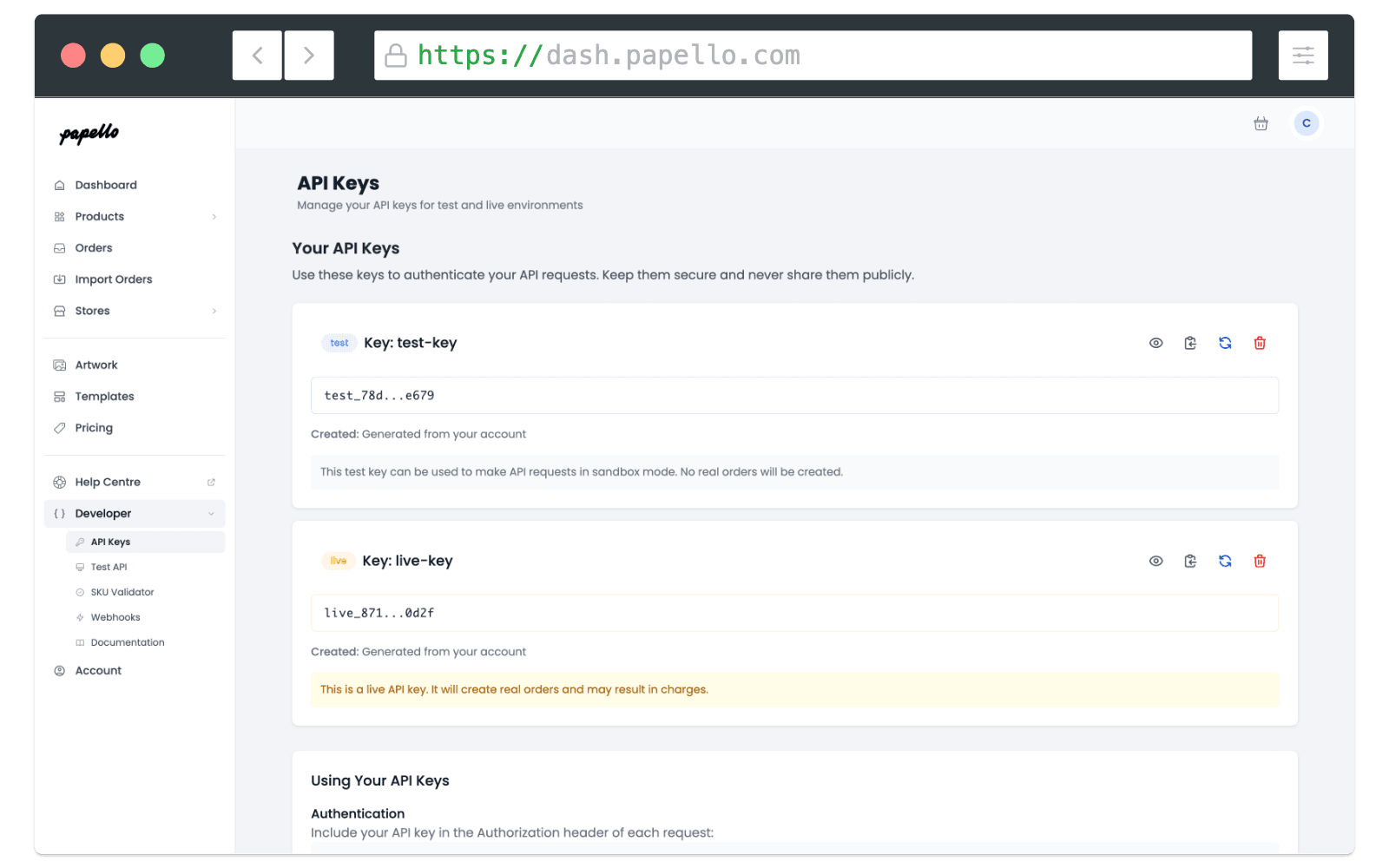Open the Test API tool
The image size is (1389, 868).
[108, 567]
